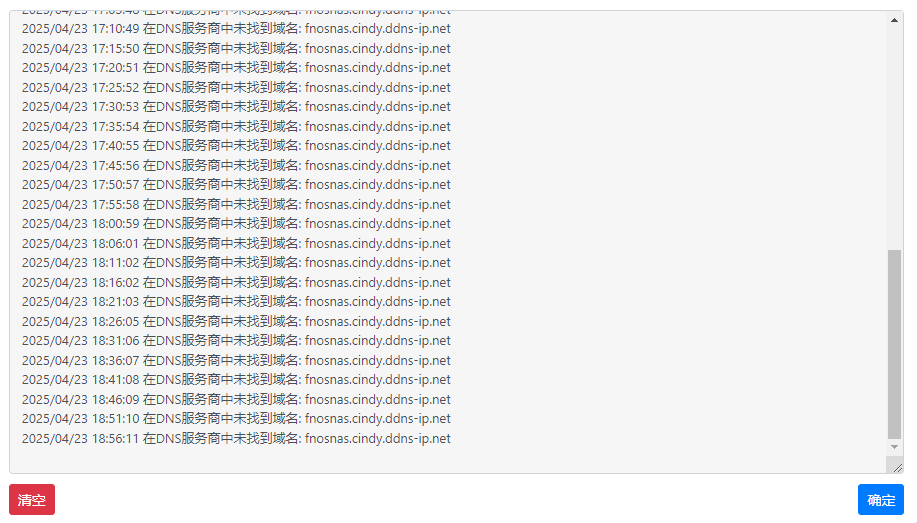
Task: Place cursor on the 17:40:55 log line
Action: (x=236, y=146)
